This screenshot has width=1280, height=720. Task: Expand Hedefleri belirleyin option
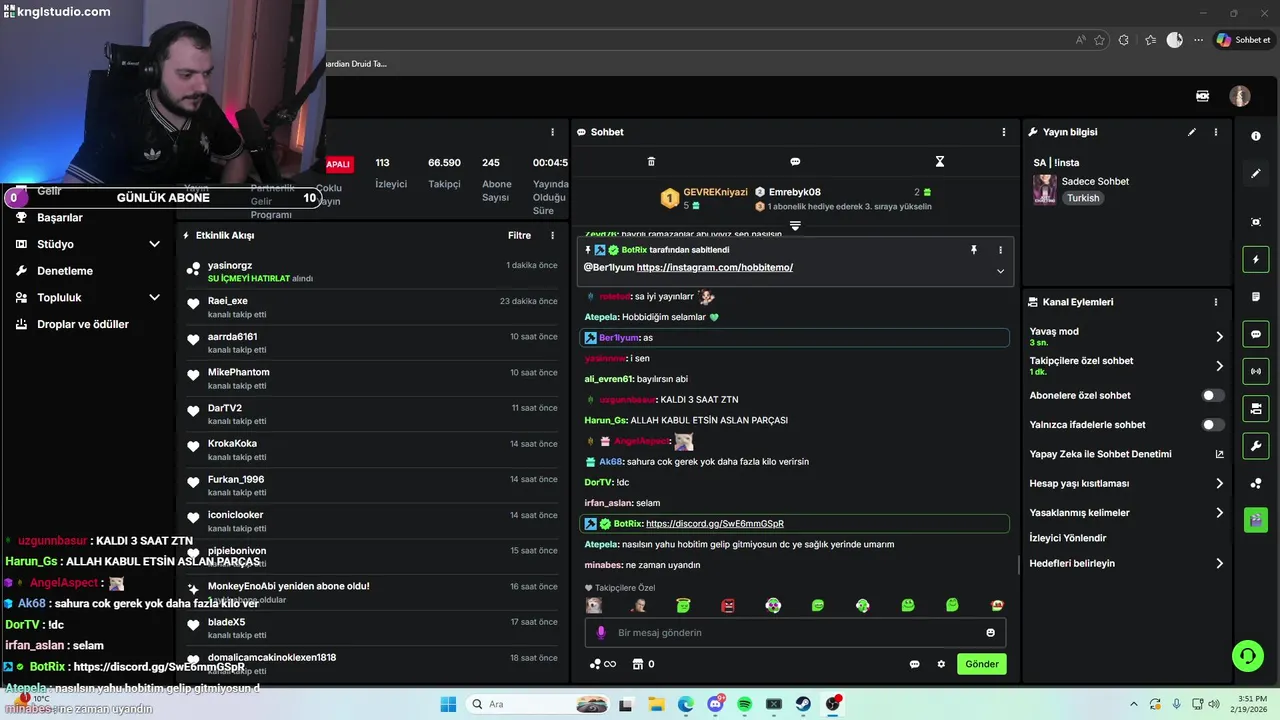point(1219,564)
